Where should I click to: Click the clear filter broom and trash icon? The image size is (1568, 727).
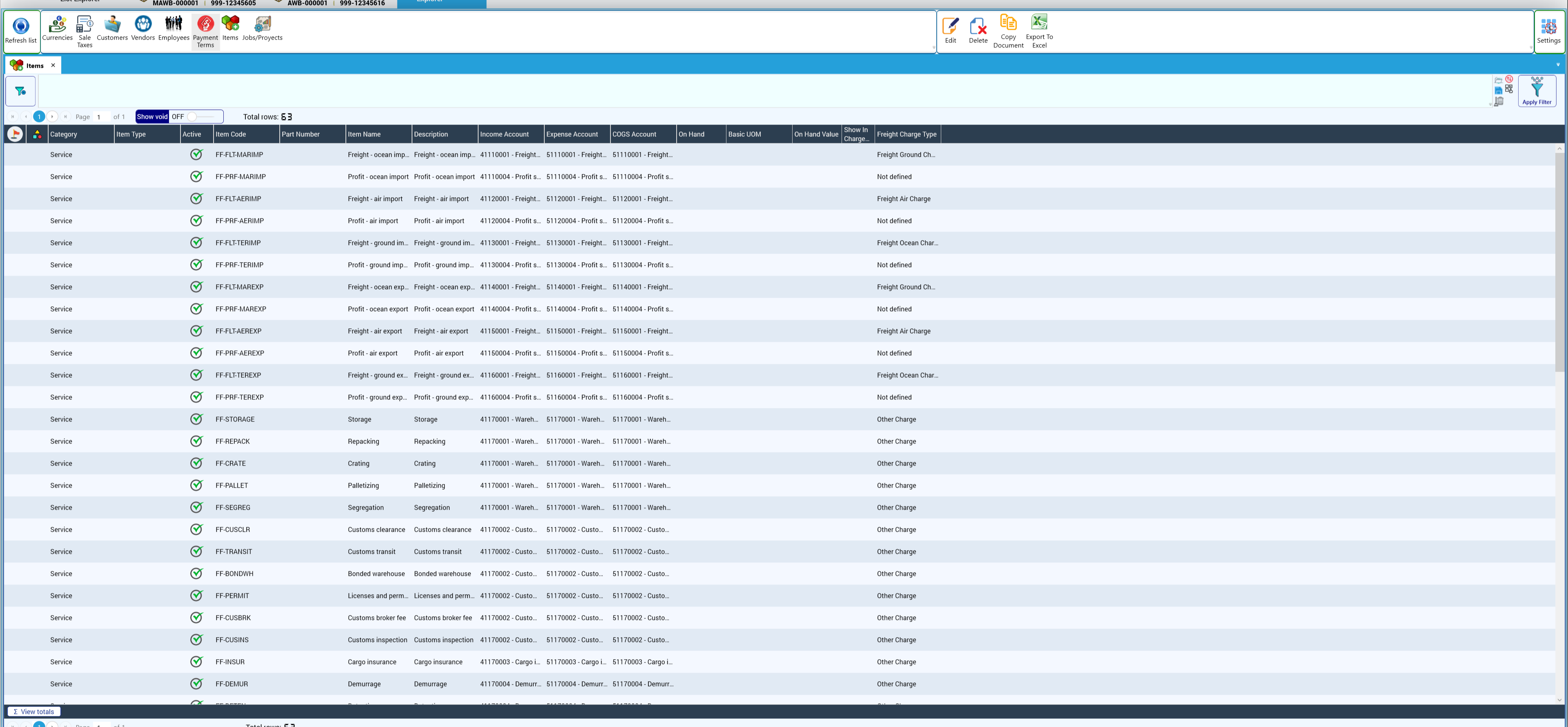click(1499, 101)
